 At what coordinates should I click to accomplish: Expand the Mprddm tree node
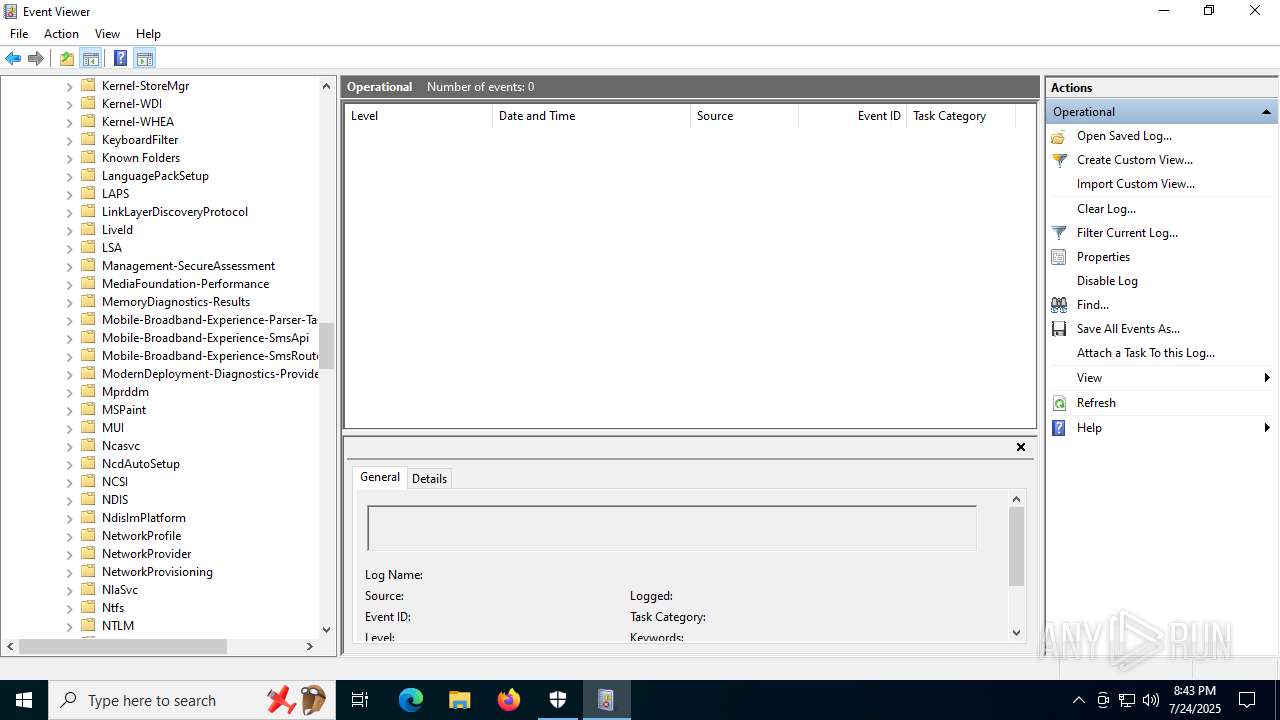pyautogui.click(x=70, y=392)
